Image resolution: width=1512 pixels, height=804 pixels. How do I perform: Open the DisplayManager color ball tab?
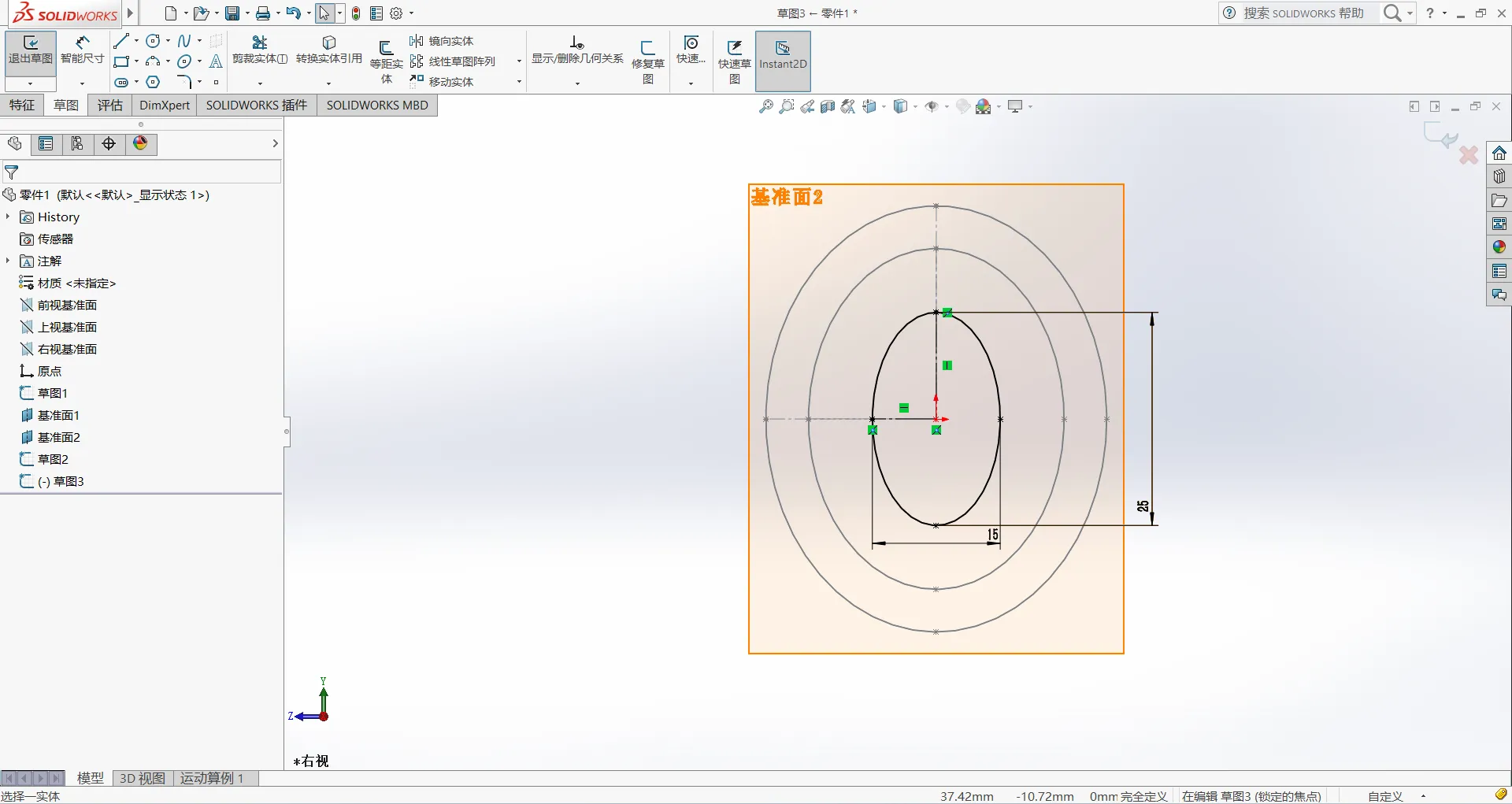coord(140,143)
